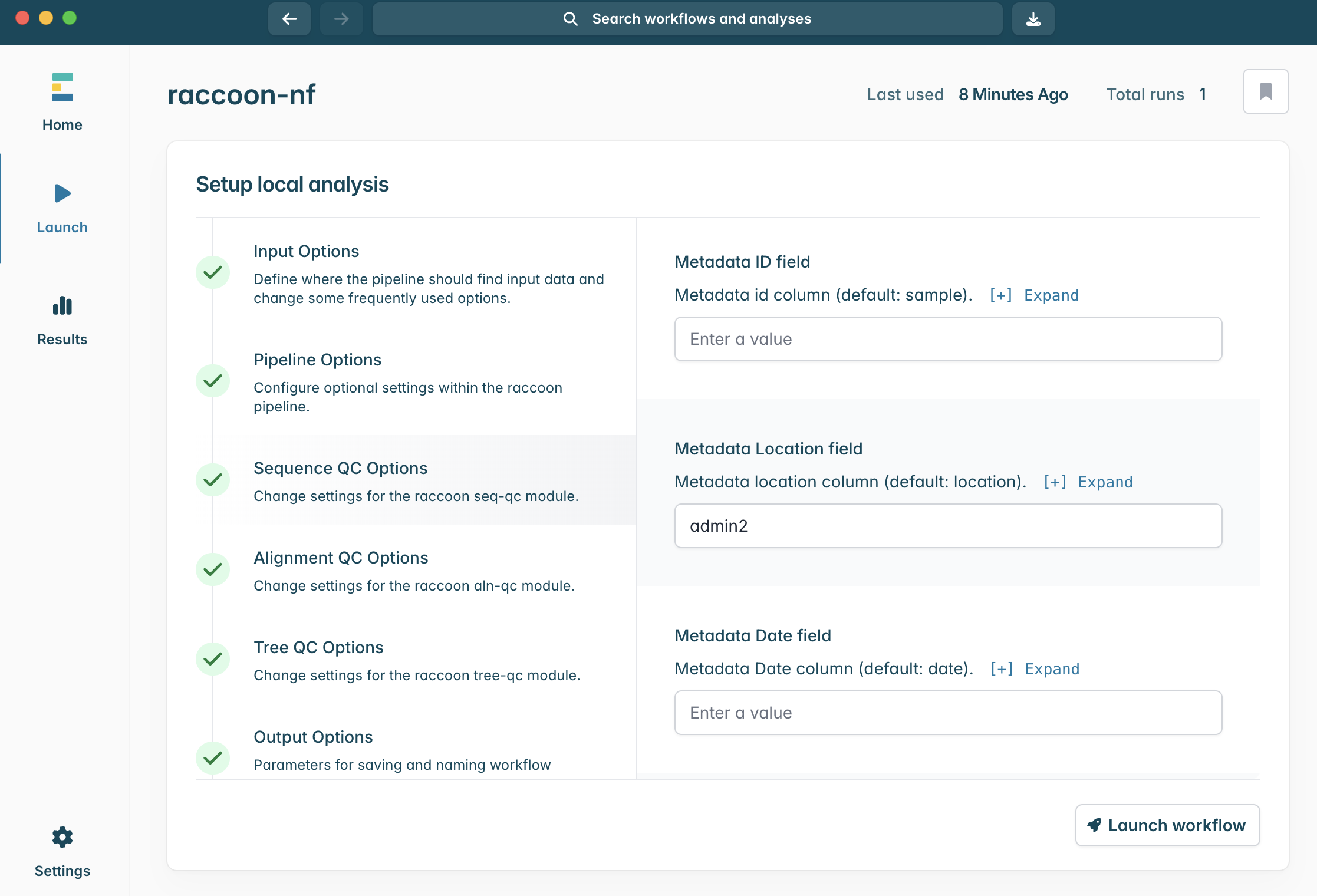Click the forward arrow navigation button
This screenshot has height=896, width=1317.
click(341, 19)
